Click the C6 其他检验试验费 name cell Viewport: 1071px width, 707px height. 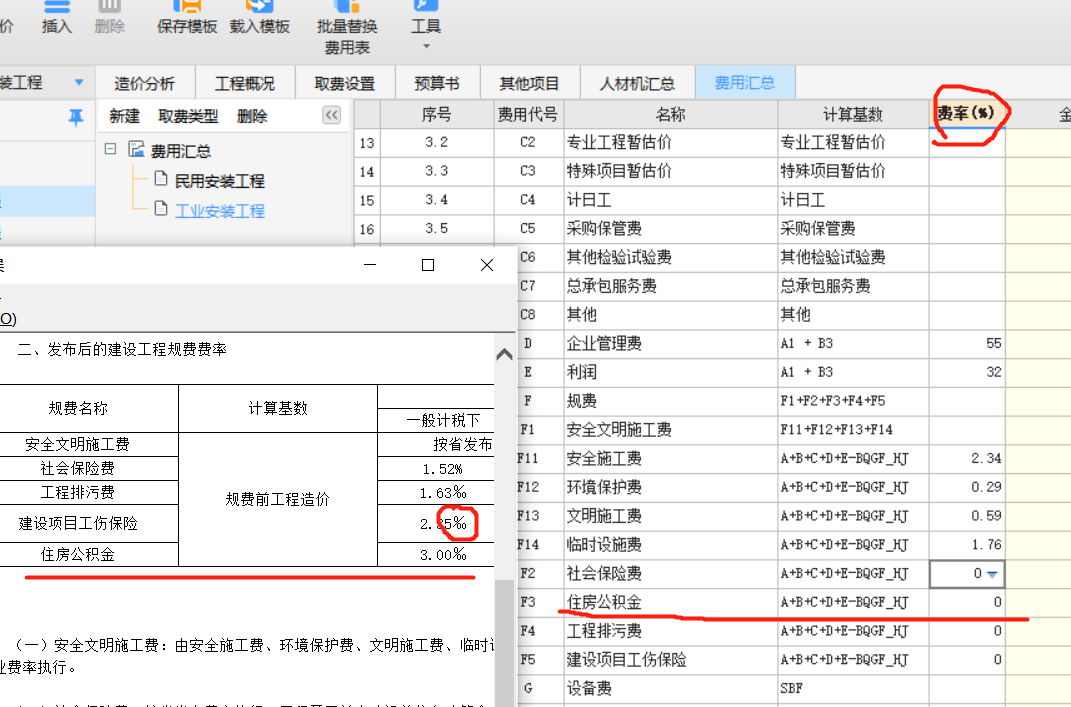pyautogui.click(x=670, y=258)
